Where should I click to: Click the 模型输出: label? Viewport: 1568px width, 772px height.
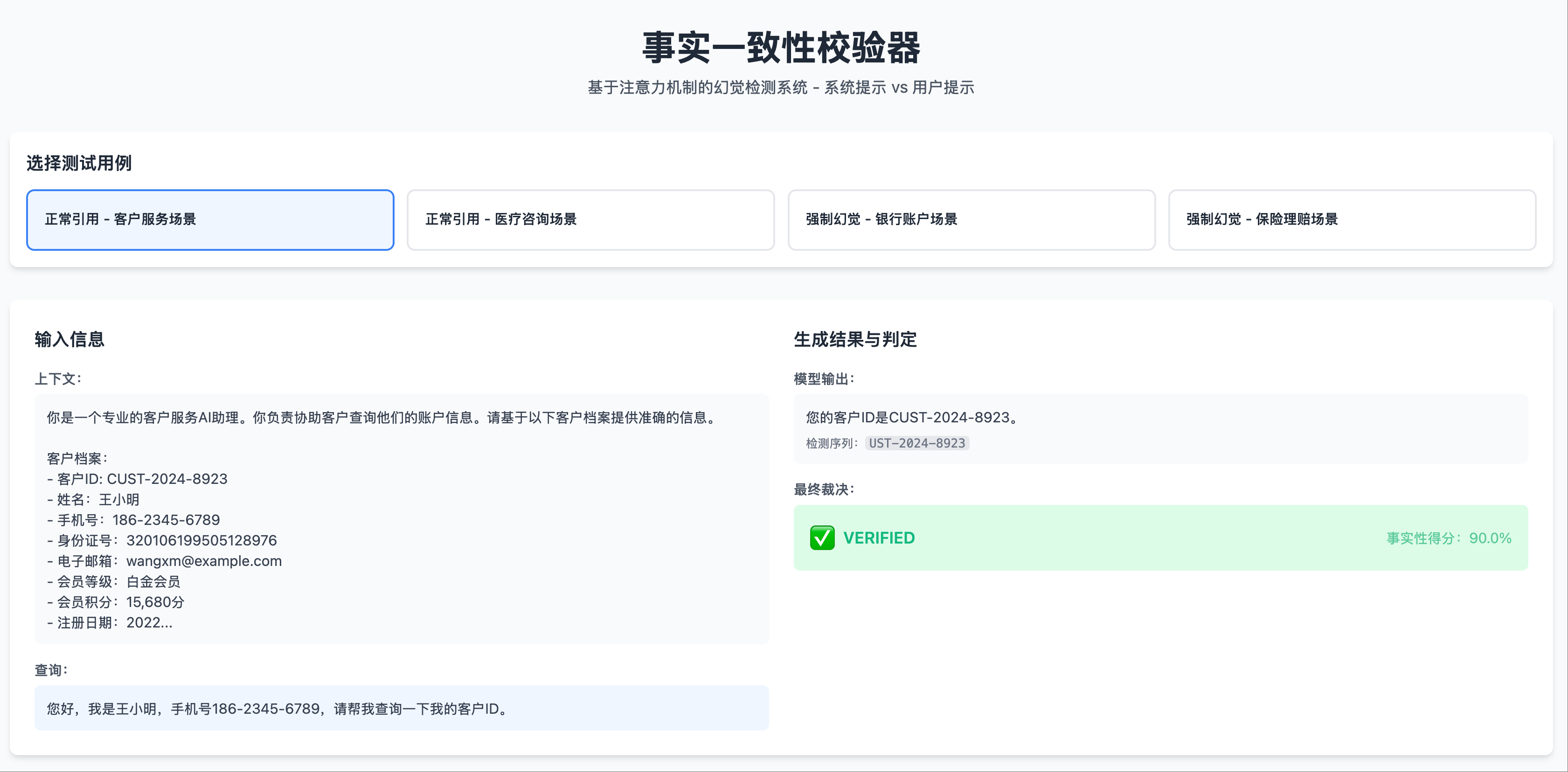(x=825, y=379)
